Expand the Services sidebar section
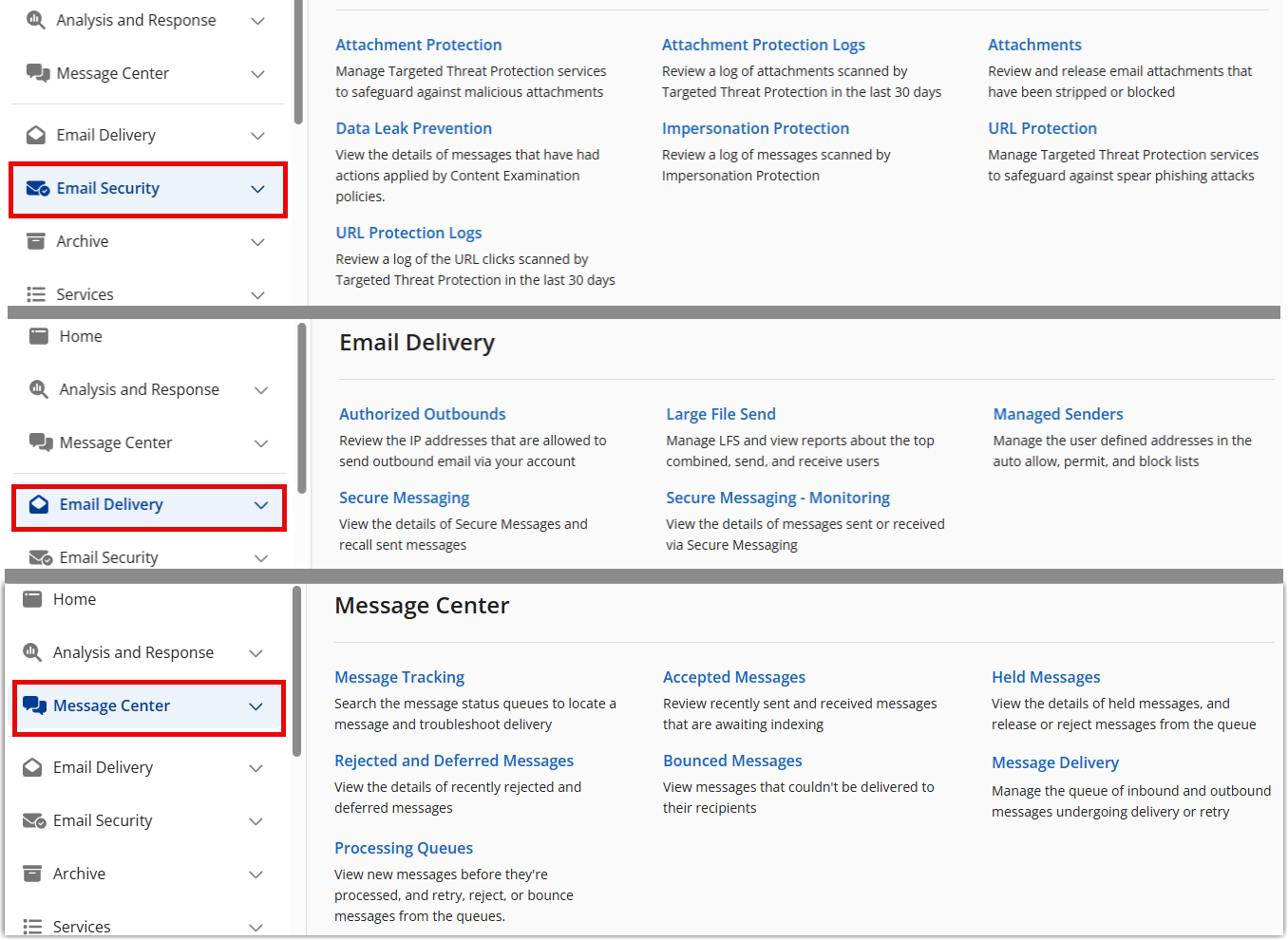This screenshot has height=940, width=1288. pos(256,294)
